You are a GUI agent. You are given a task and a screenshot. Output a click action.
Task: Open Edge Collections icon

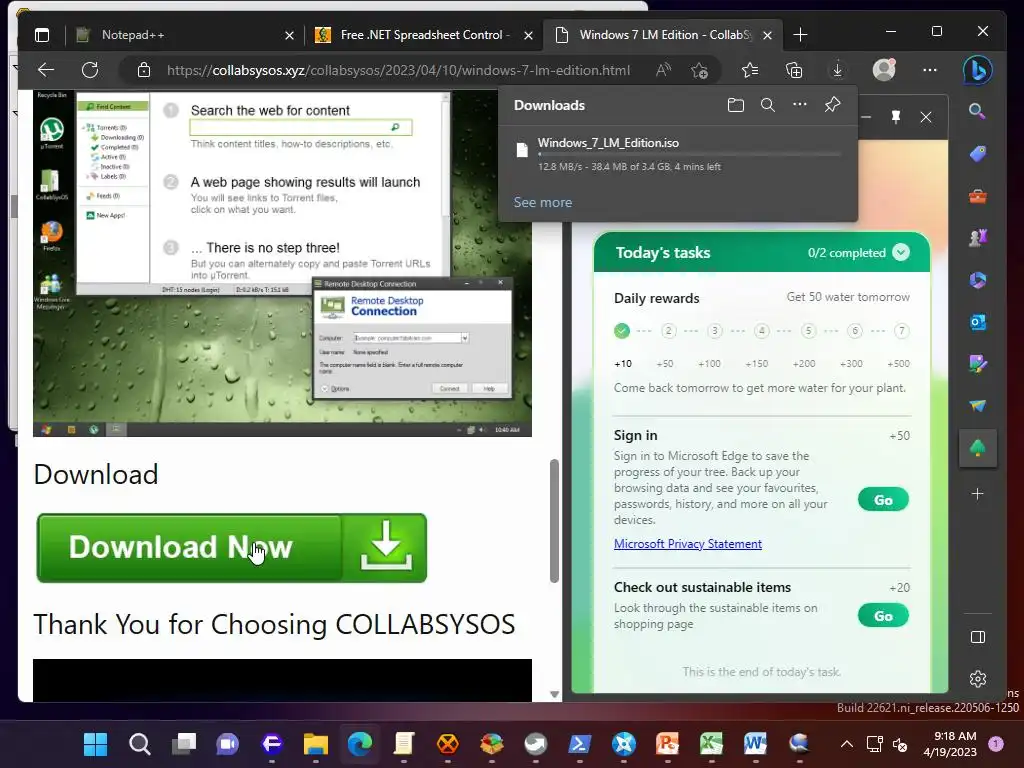coord(794,70)
